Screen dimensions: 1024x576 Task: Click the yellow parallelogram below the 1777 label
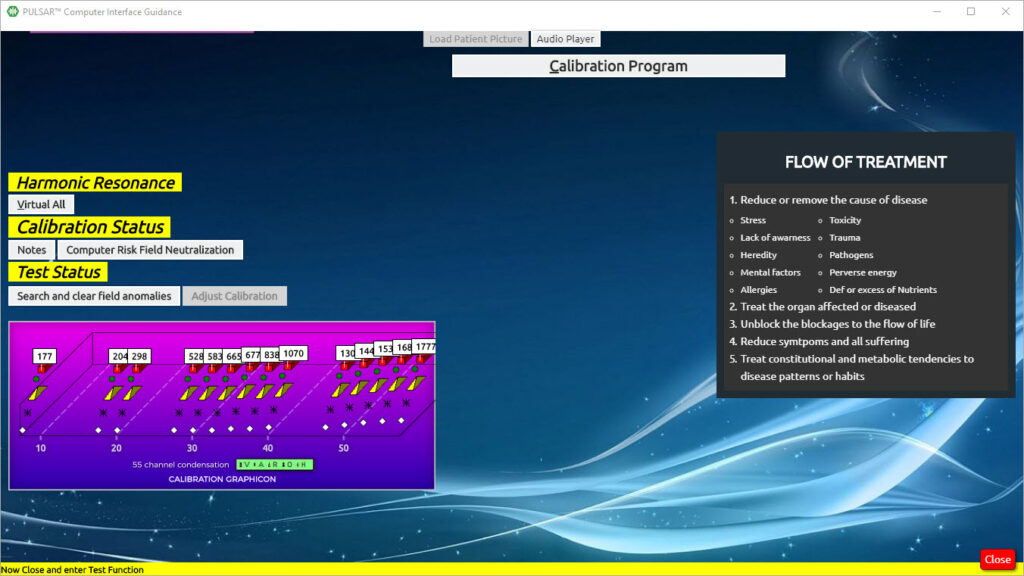[416, 382]
